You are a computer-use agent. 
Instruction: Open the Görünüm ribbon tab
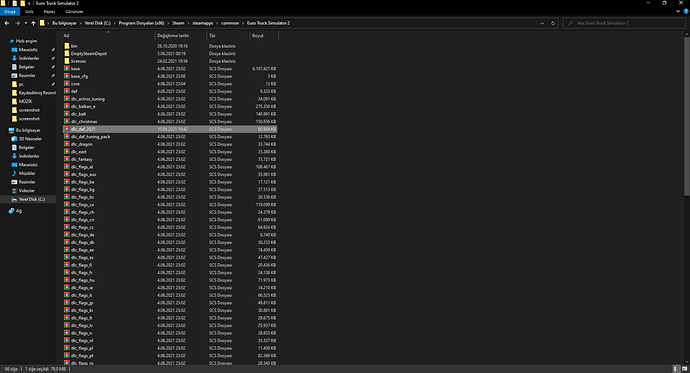point(74,11)
